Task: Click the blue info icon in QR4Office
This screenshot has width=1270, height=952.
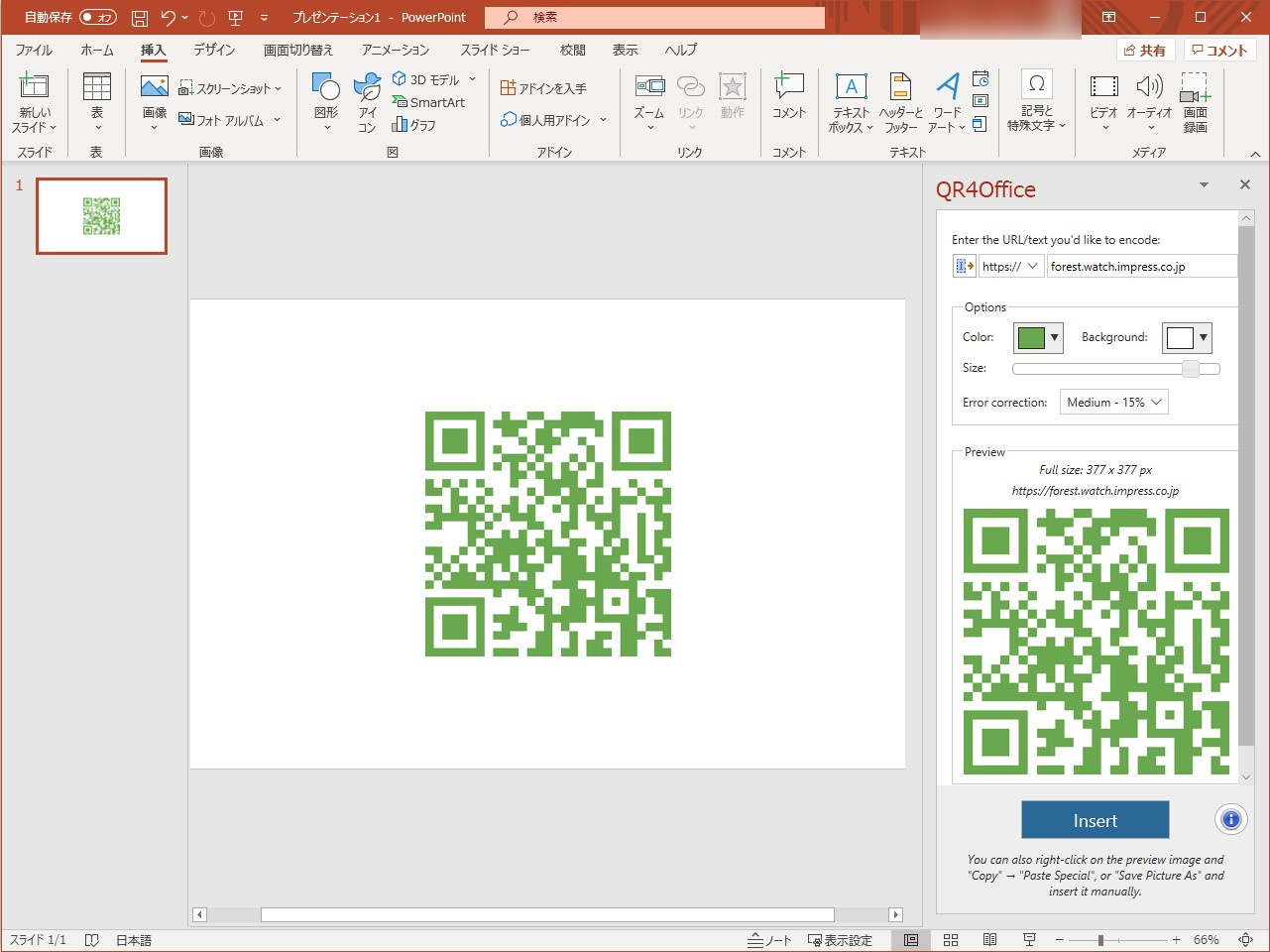Action: tap(1230, 820)
